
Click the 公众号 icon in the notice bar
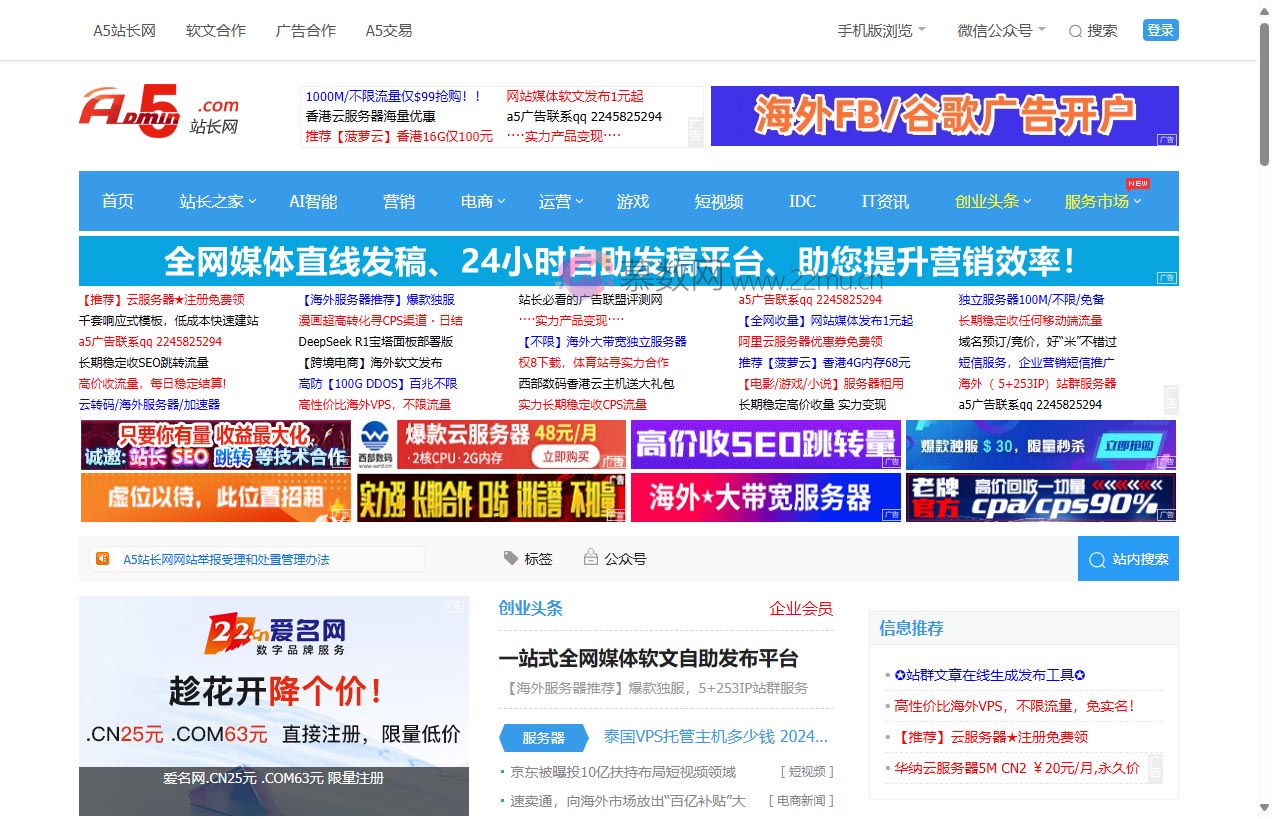click(x=590, y=558)
